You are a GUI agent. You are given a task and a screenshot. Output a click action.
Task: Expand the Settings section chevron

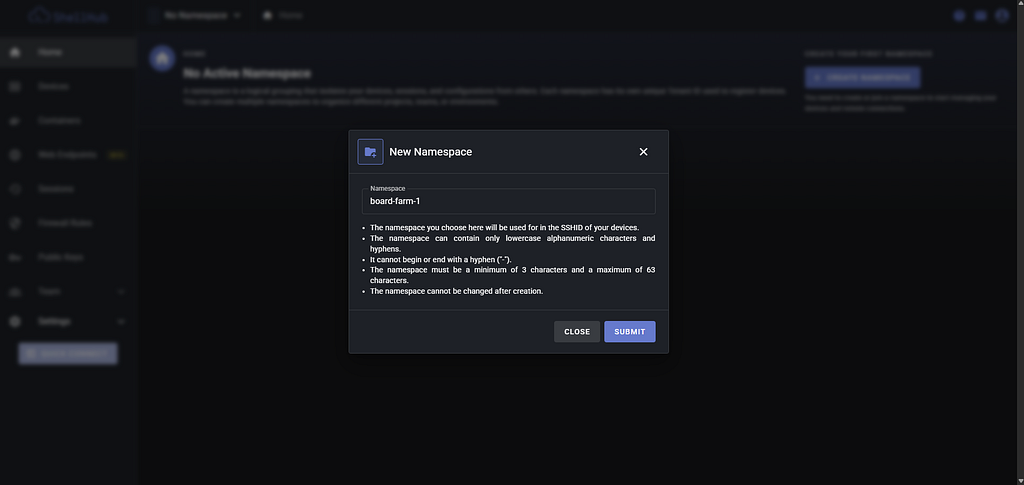click(x=121, y=321)
